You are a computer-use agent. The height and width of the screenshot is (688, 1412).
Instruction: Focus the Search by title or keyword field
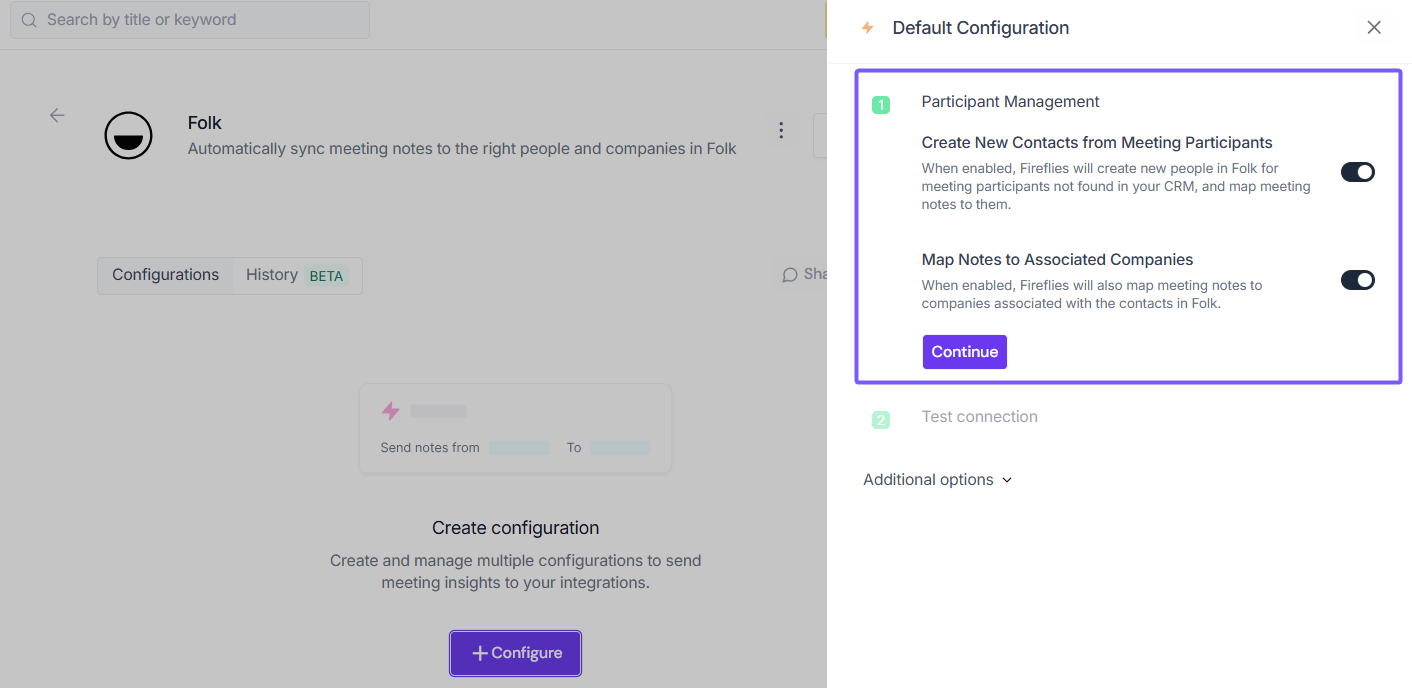200,20
